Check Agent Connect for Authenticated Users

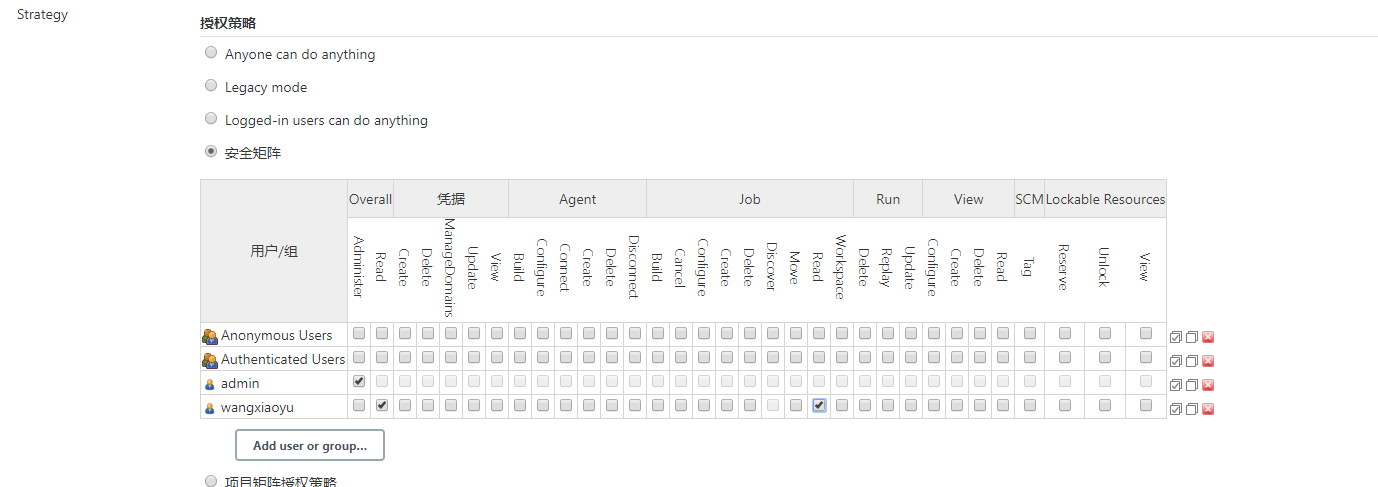[x=566, y=357]
